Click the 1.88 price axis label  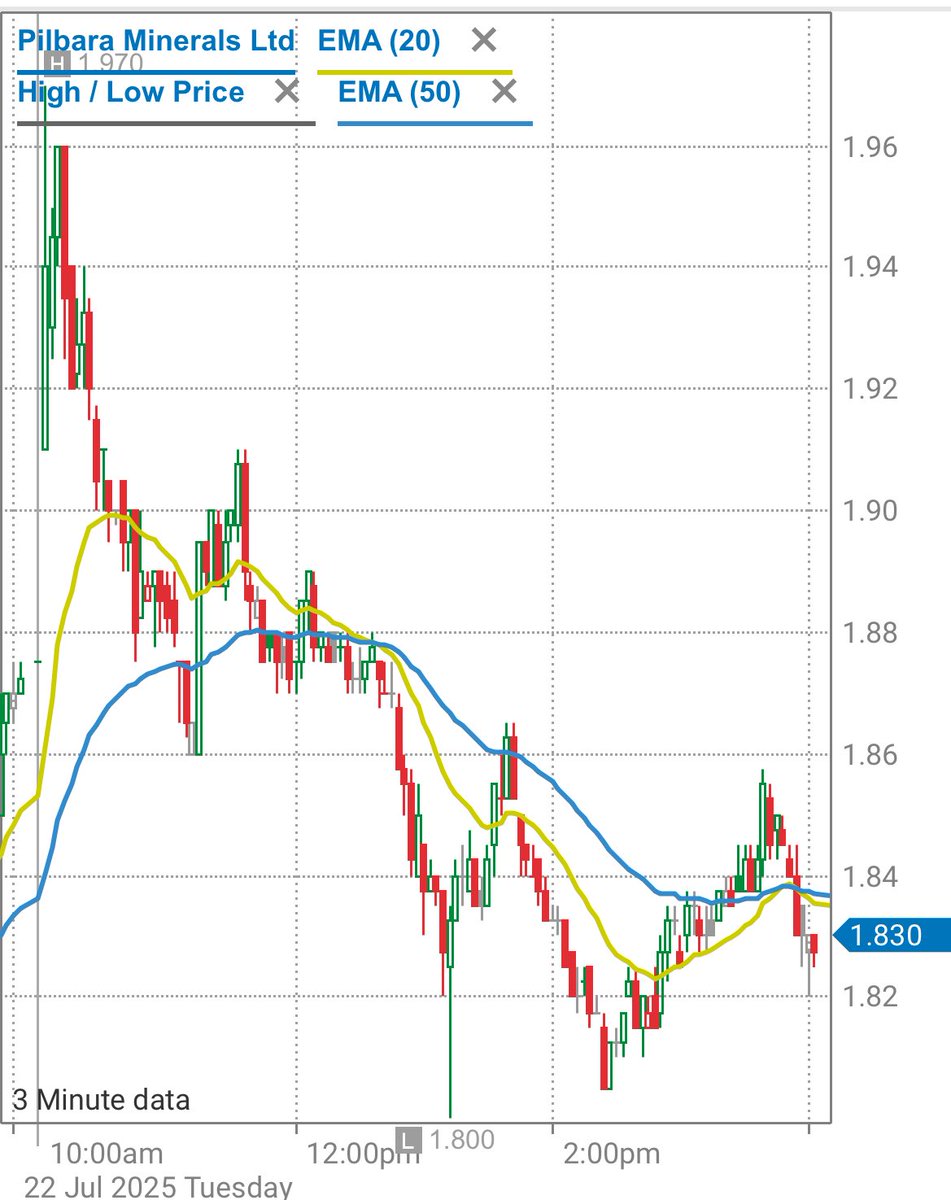pyautogui.click(x=871, y=633)
